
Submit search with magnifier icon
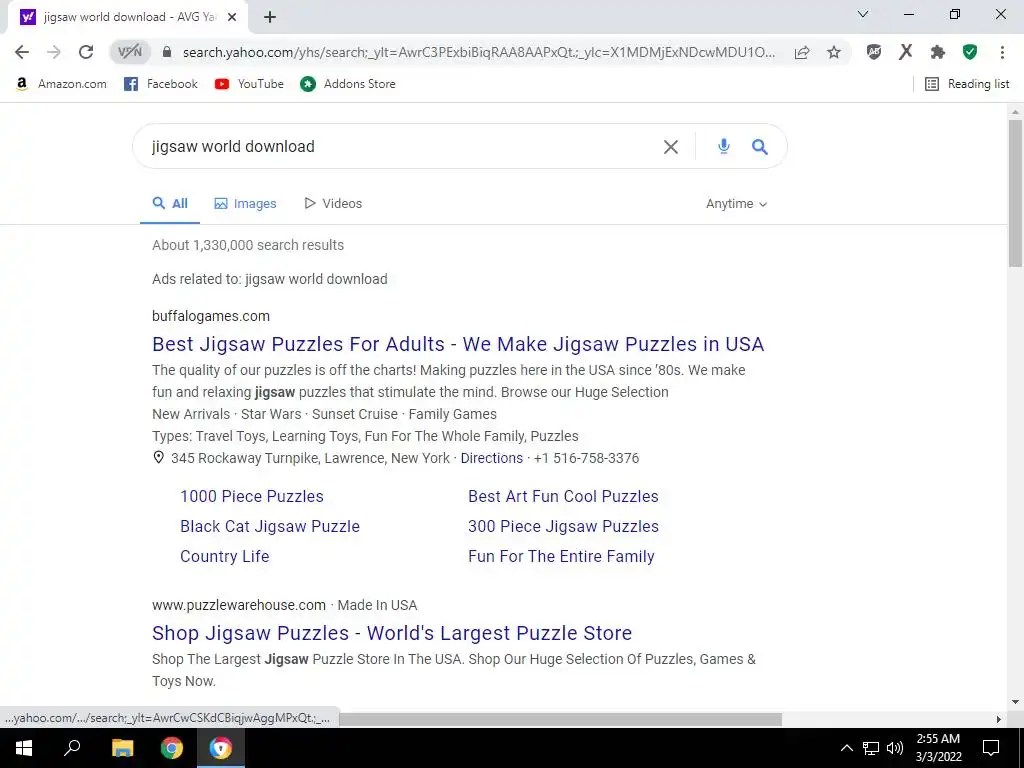pyautogui.click(x=760, y=146)
